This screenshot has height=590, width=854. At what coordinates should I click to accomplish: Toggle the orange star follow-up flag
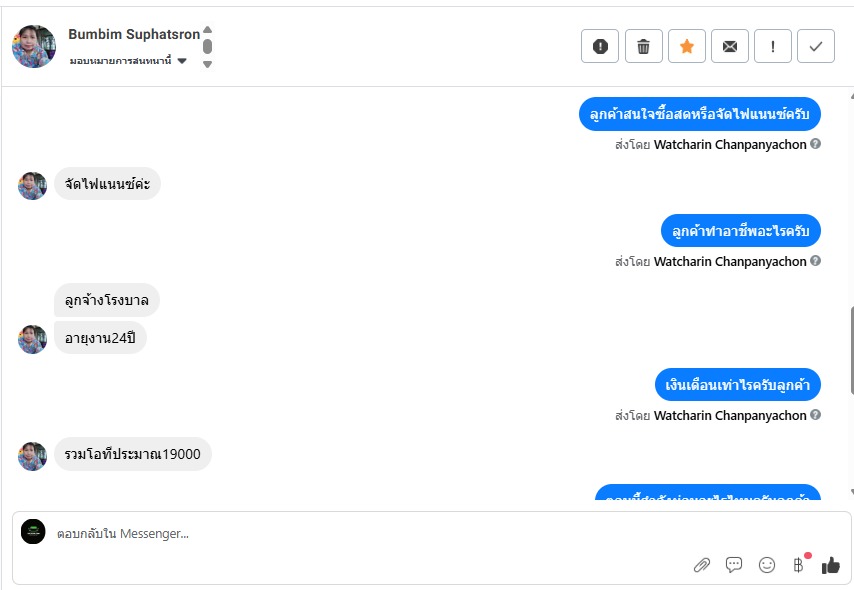tap(687, 46)
